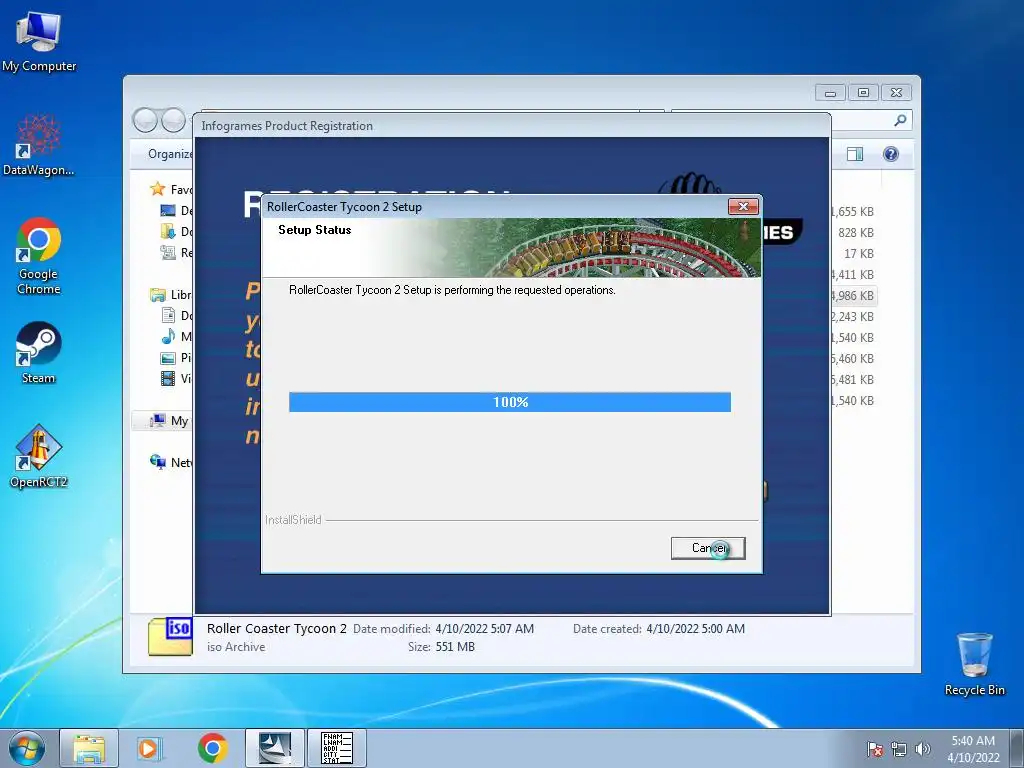Minimize the Explorer window
Screen dimensions: 1024x768
pyautogui.click(x=830, y=93)
